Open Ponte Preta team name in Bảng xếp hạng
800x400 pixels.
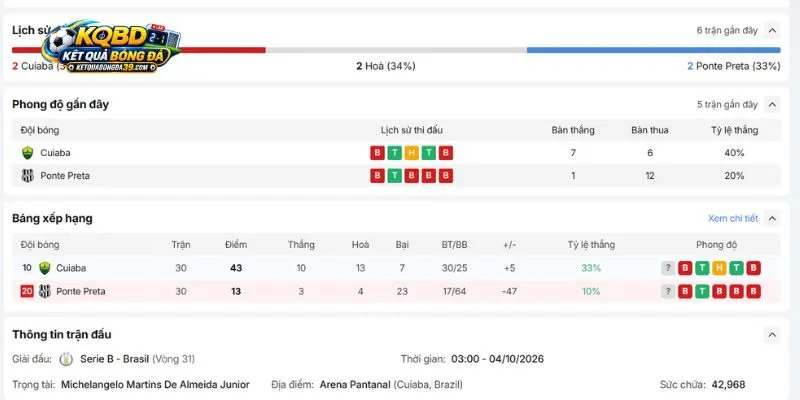tap(81, 291)
